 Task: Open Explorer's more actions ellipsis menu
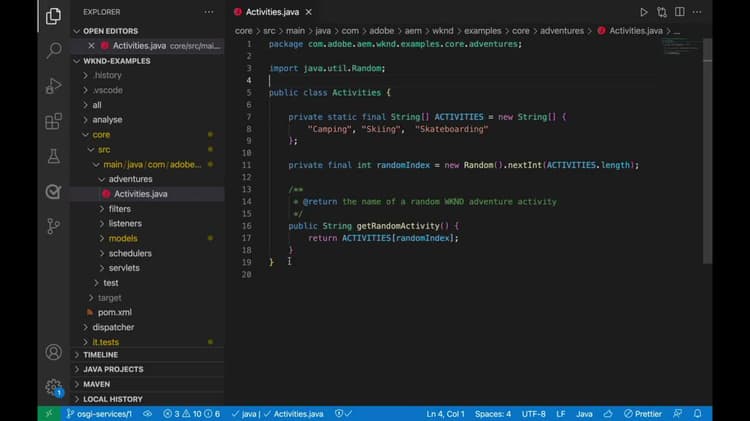click(x=208, y=13)
